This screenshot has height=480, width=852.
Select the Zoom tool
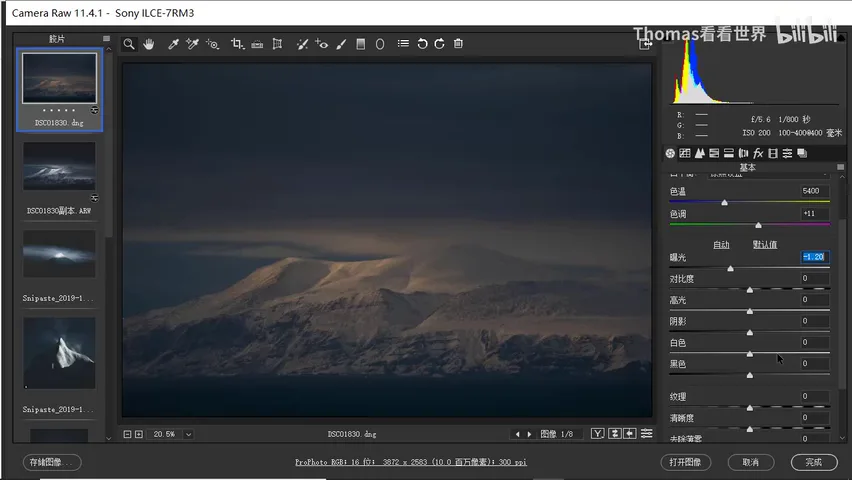129,44
